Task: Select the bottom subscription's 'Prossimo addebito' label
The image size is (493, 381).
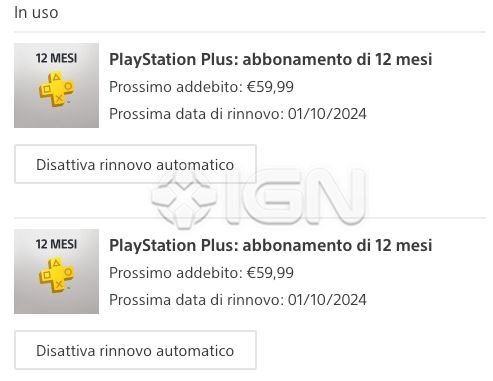Action: (176, 273)
